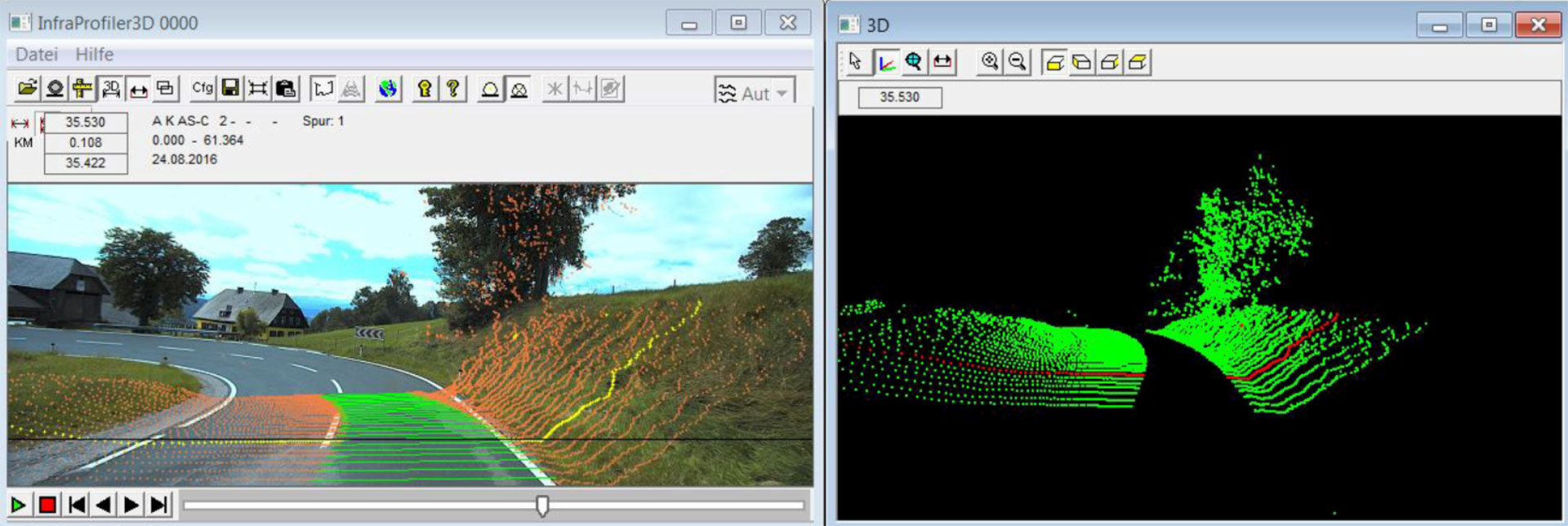The height and width of the screenshot is (526, 1568).
Task: Click the zoom in magnifier in 3D window
Action: (x=990, y=62)
